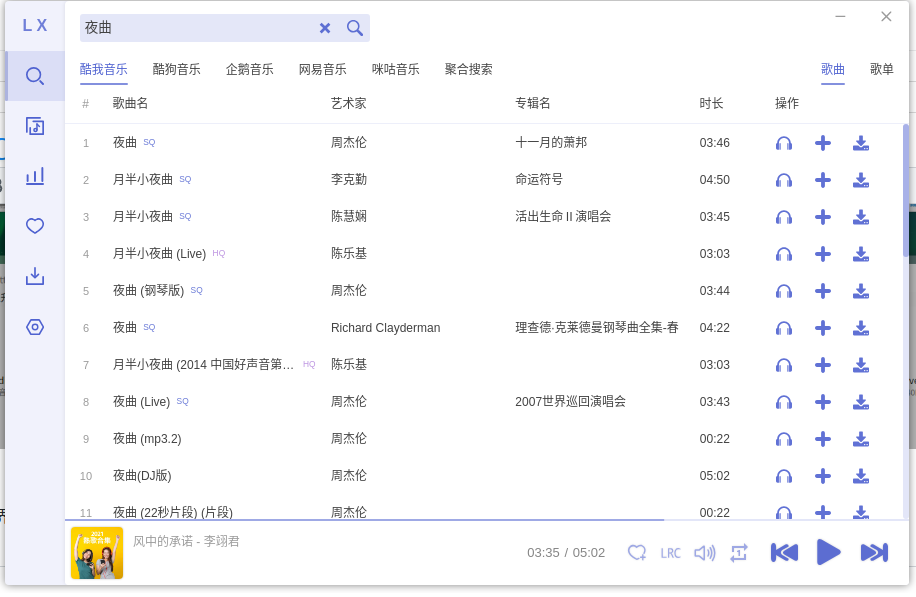Open the song list page in the sidebar
This screenshot has width=916, height=597.
(x=35, y=126)
